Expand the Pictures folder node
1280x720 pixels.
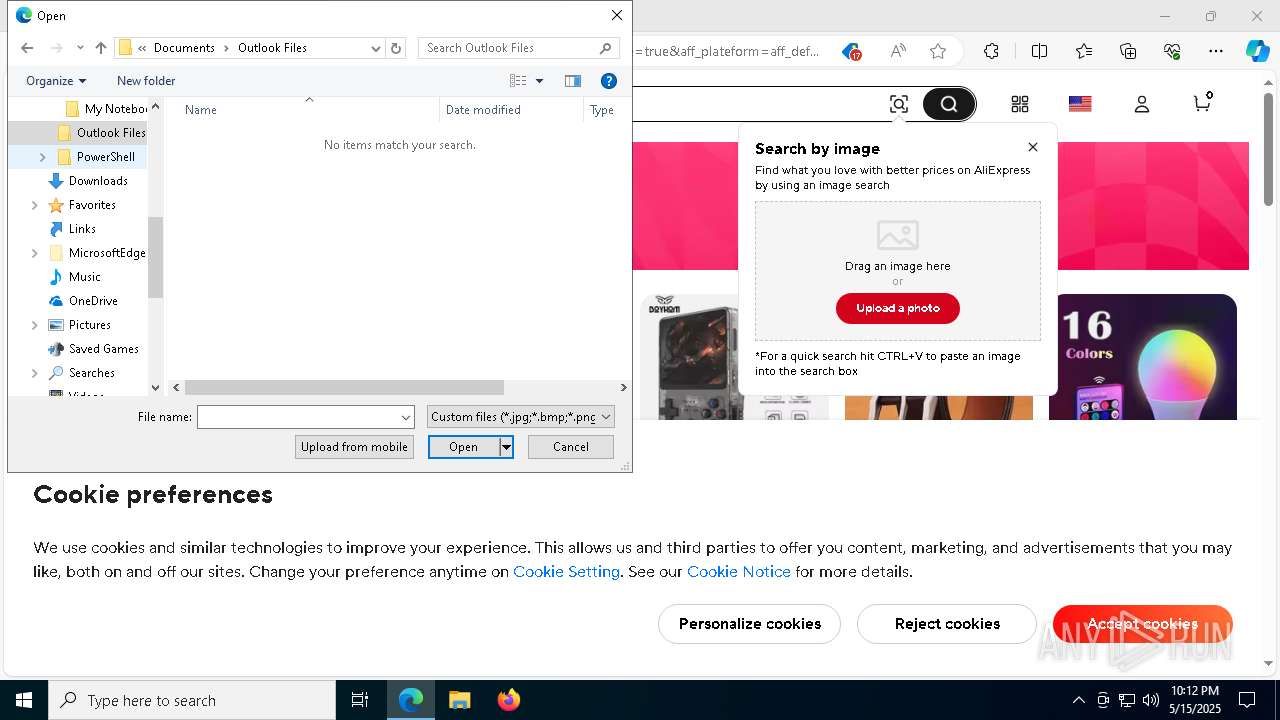[35, 325]
